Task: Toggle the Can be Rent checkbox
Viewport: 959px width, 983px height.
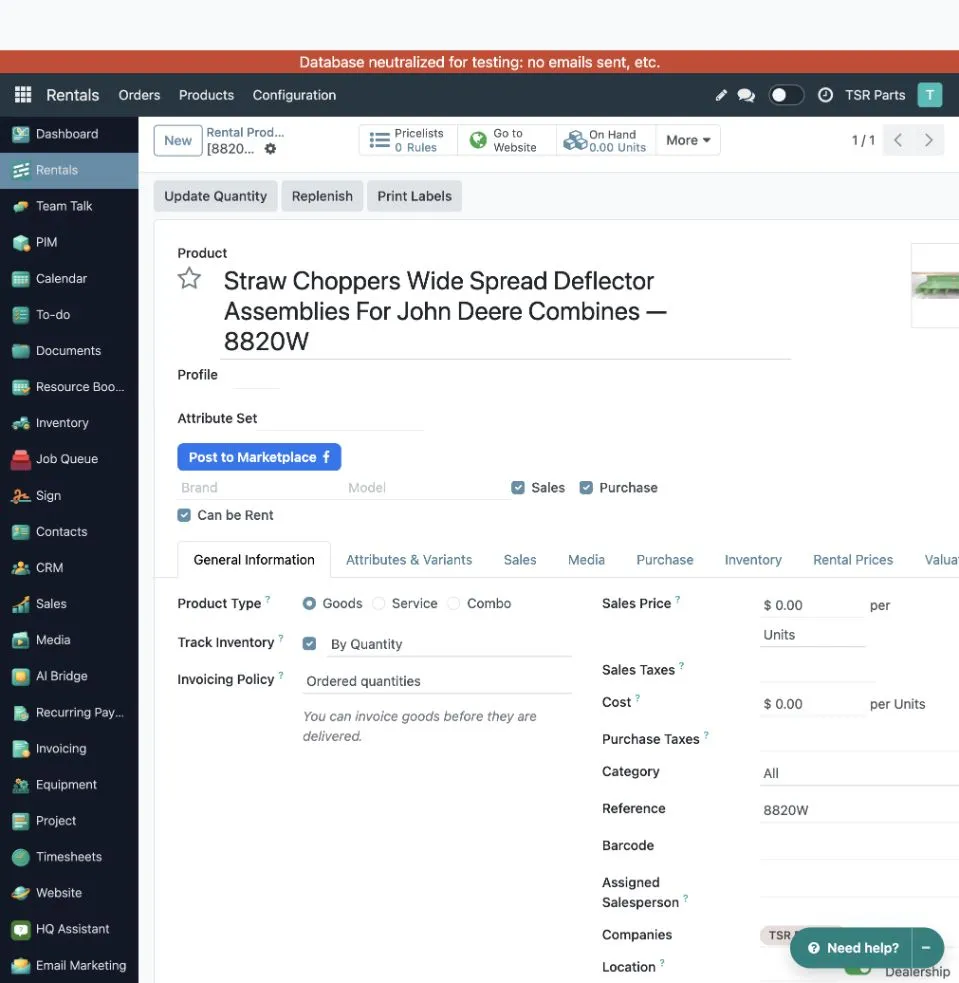Action: tap(184, 515)
